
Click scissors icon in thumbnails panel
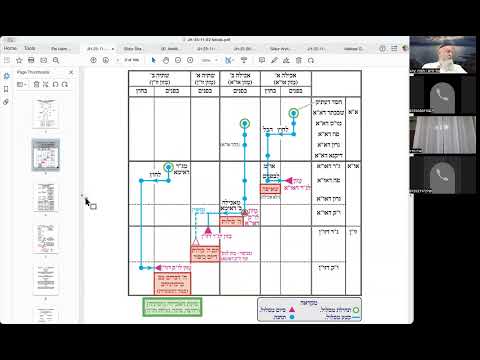tap(46, 85)
